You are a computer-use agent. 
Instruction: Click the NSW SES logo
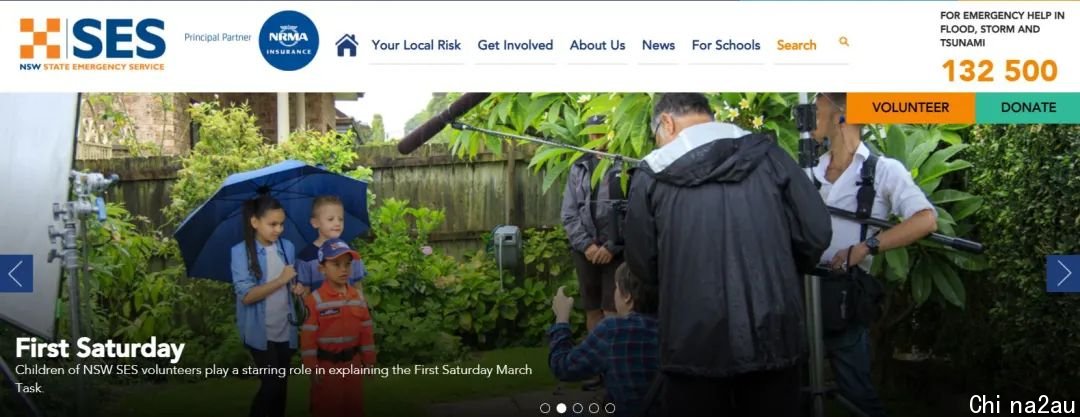coord(92,43)
